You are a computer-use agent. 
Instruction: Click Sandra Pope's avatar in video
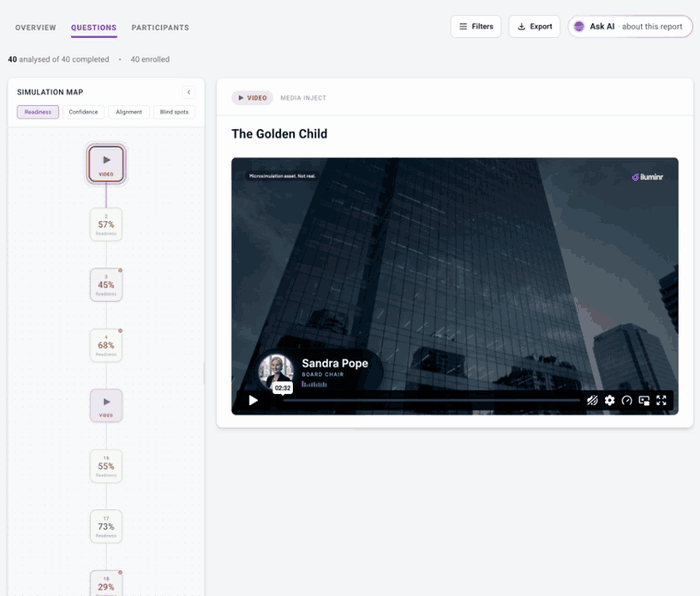(276, 371)
